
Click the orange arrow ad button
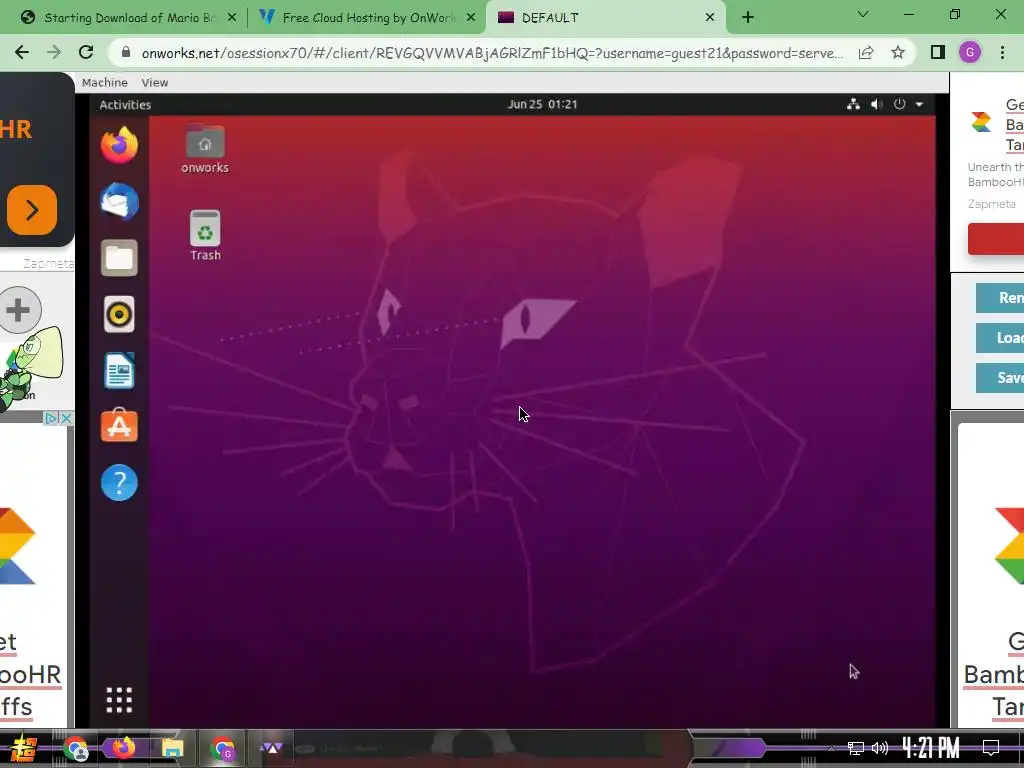click(x=31, y=210)
